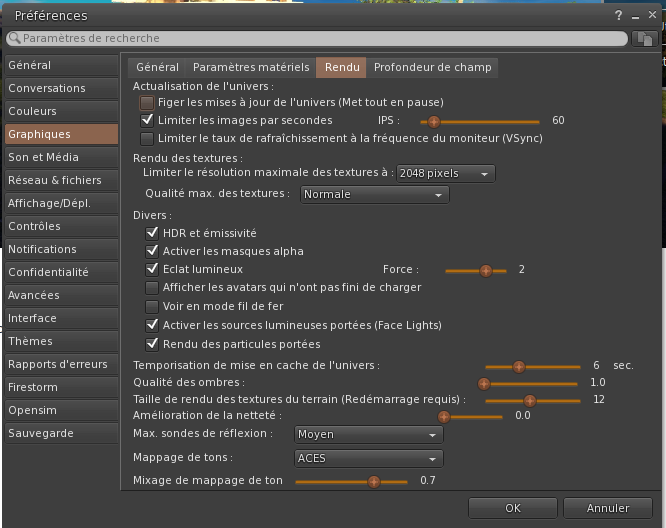Open the 'Paramètres matériels' tab
This screenshot has width=666, height=528.
(x=251, y=67)
